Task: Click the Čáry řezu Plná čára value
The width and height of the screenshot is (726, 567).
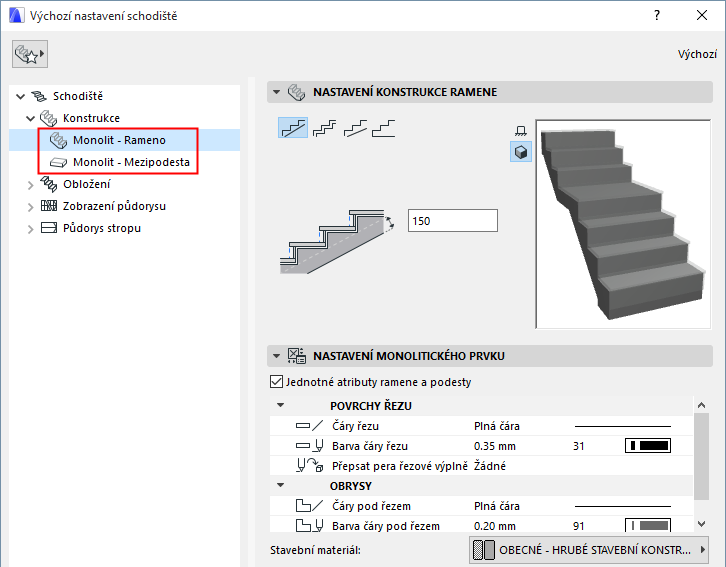Action: [x=497, y=426]
